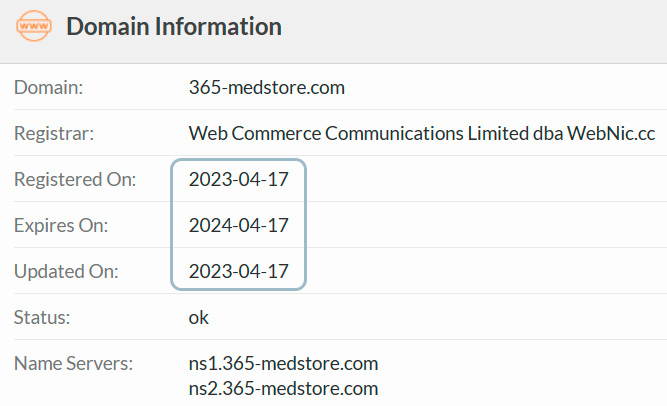667x406 pixels.
Task: Click the ns2.365-medstore.com name server
Action: pyautogui.click(x=283, y=389)
